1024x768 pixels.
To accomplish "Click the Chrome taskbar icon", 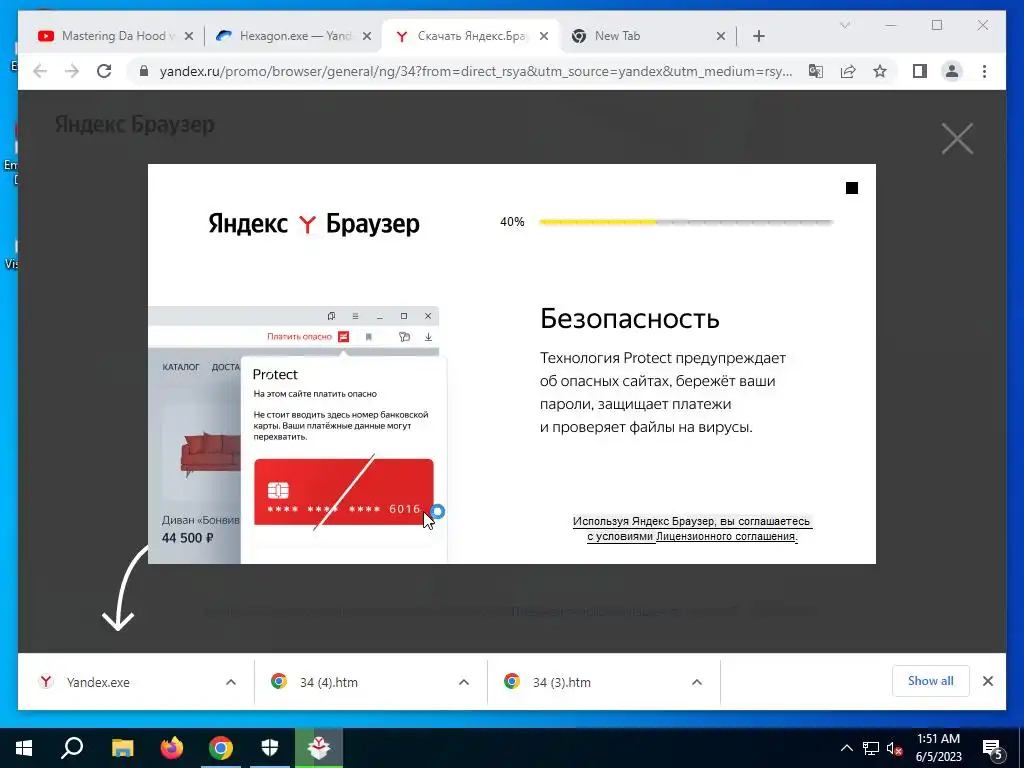I will 221,748.
